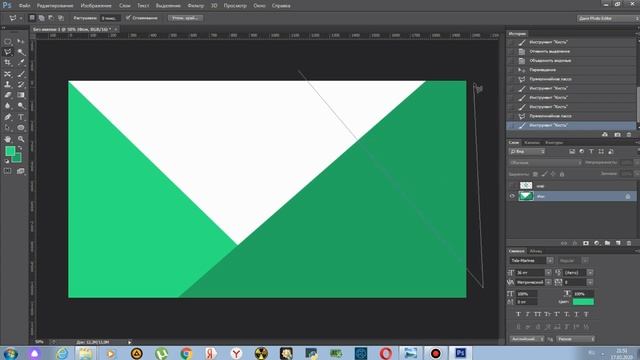Select the Eraser tool
The image size is (640, 360).
click(8, 95)
